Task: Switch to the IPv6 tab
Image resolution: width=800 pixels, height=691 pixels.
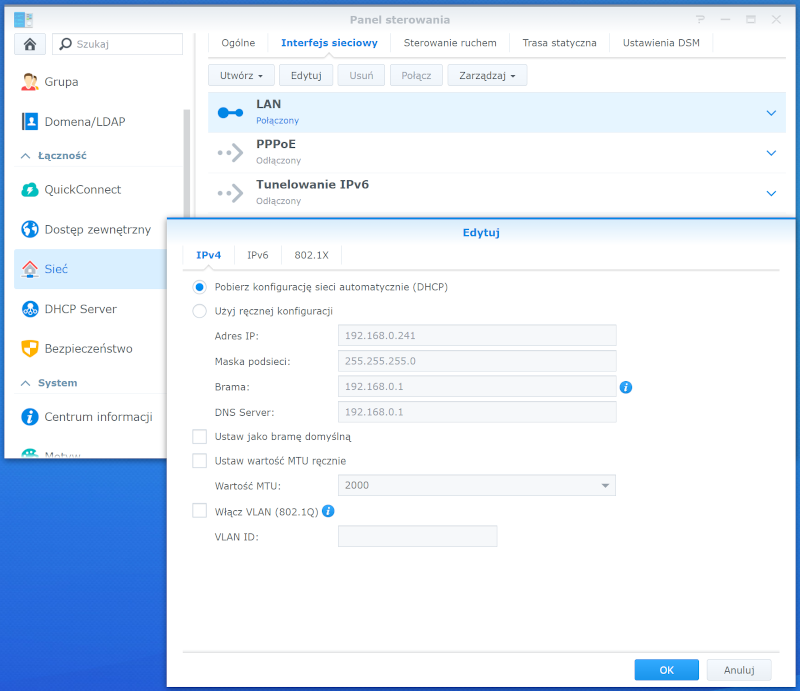Action: point(257,255)
